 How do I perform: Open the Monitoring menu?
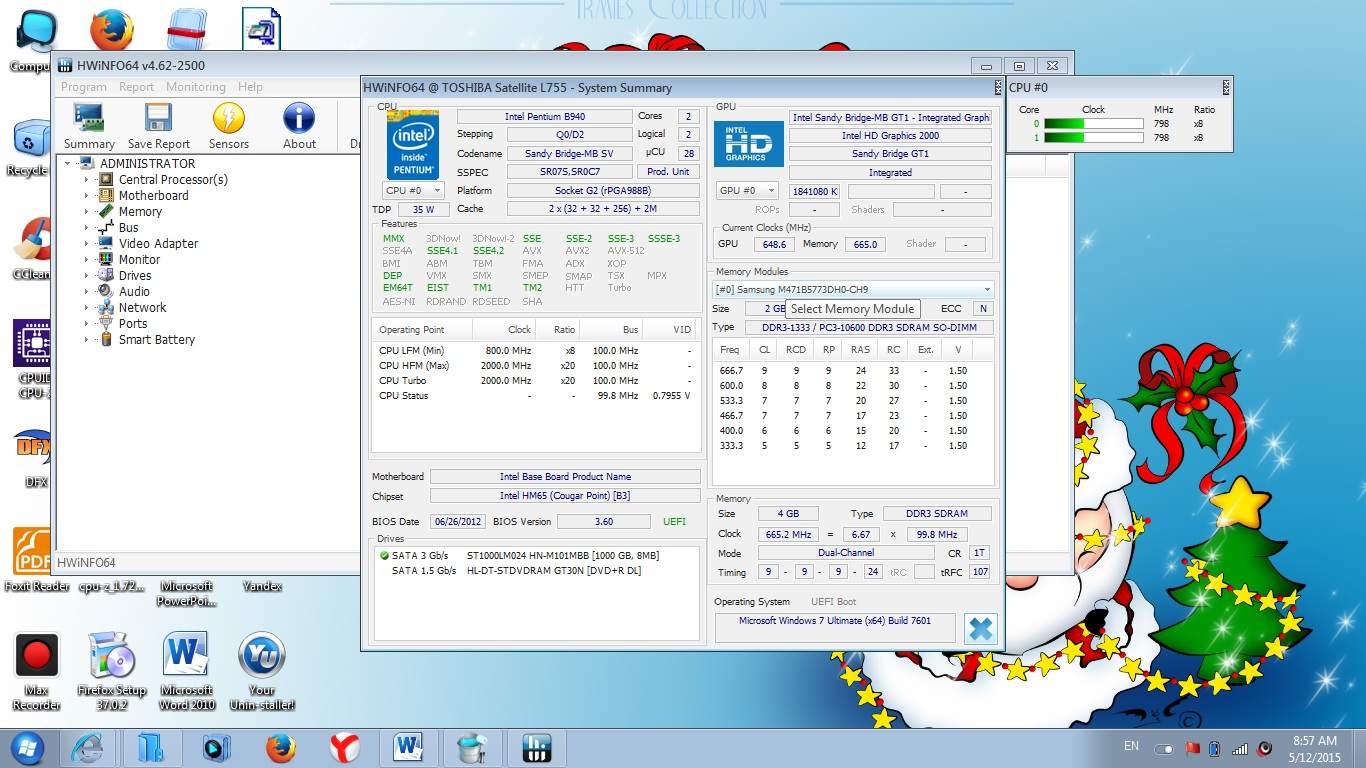click(196, 87)
